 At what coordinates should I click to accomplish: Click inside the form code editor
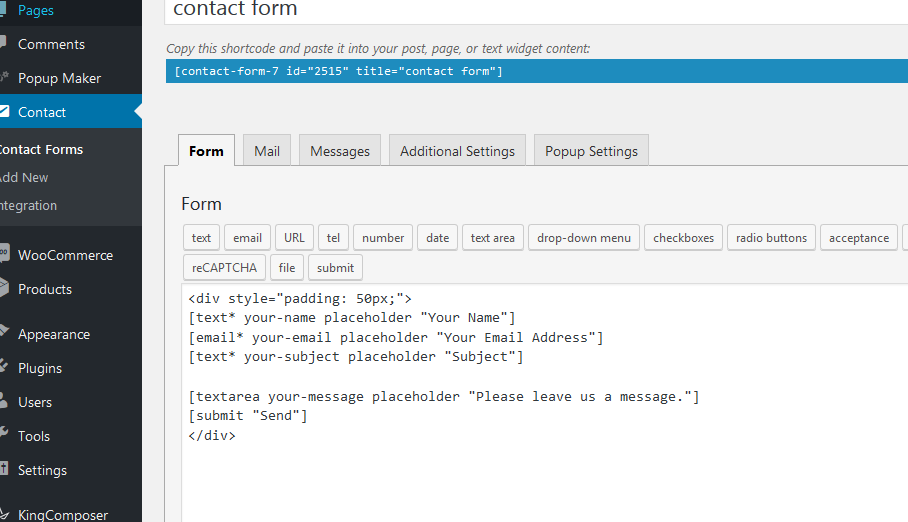point(540,470)
